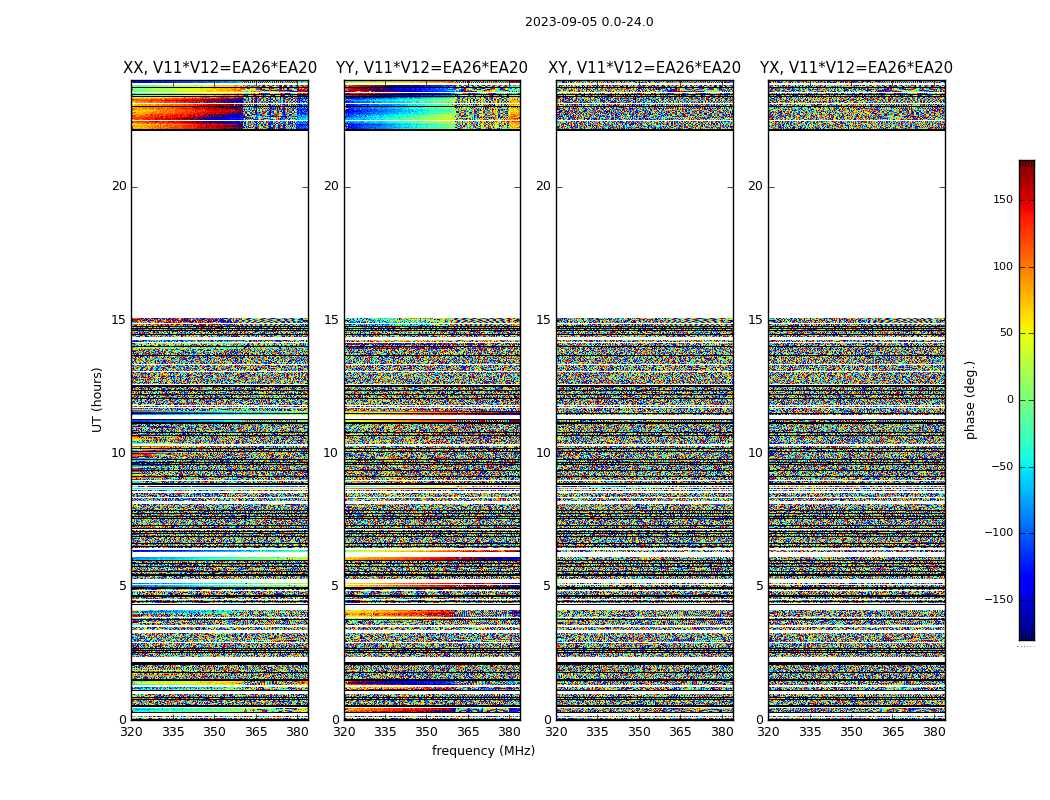1050x800 pixels.
Task: Select the XX, V11*V12=EA26*EA20 panel title
Action: click(220, 68)
